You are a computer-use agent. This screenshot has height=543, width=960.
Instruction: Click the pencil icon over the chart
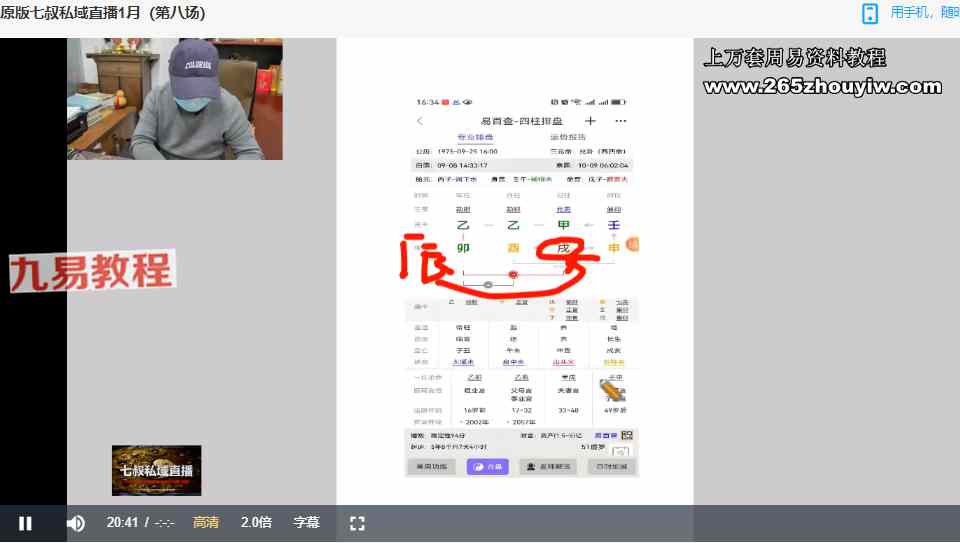point(611,389)
